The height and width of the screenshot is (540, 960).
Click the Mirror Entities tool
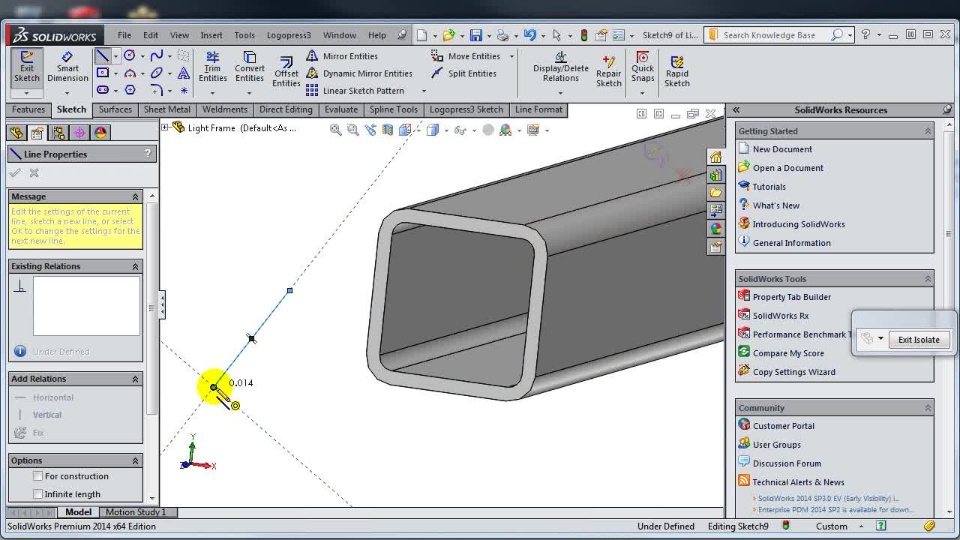click(349, 56)
